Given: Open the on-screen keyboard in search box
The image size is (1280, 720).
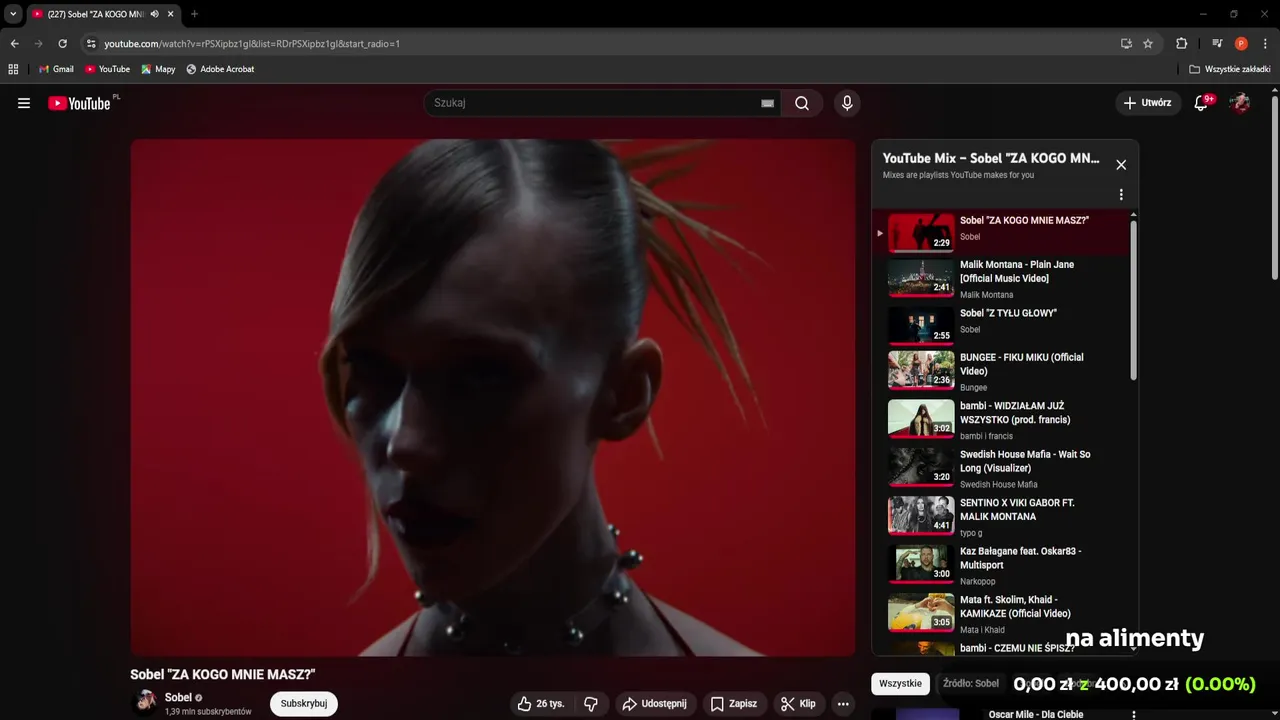Looking at the screenshot, I should coord(767,103).
